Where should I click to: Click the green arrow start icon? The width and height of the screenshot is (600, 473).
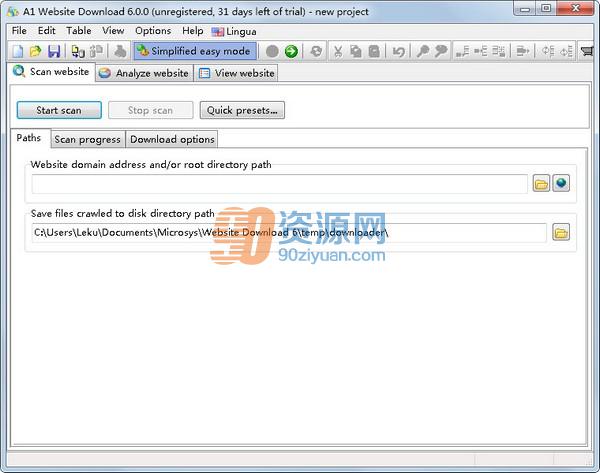tap(291, 51)
